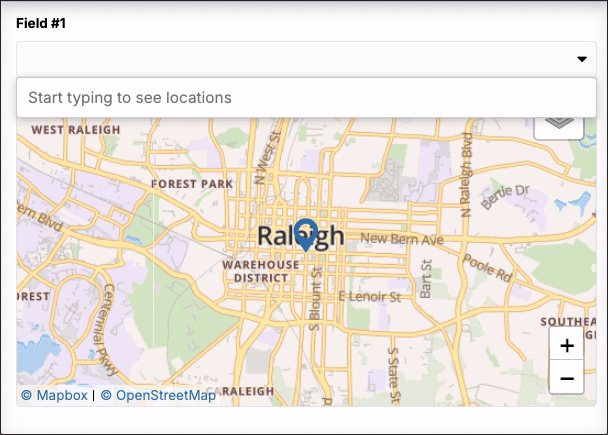Open the OpenStreetMap attribution link
Image resolution: width=608 pixels, height=435 pixels.
158,395
